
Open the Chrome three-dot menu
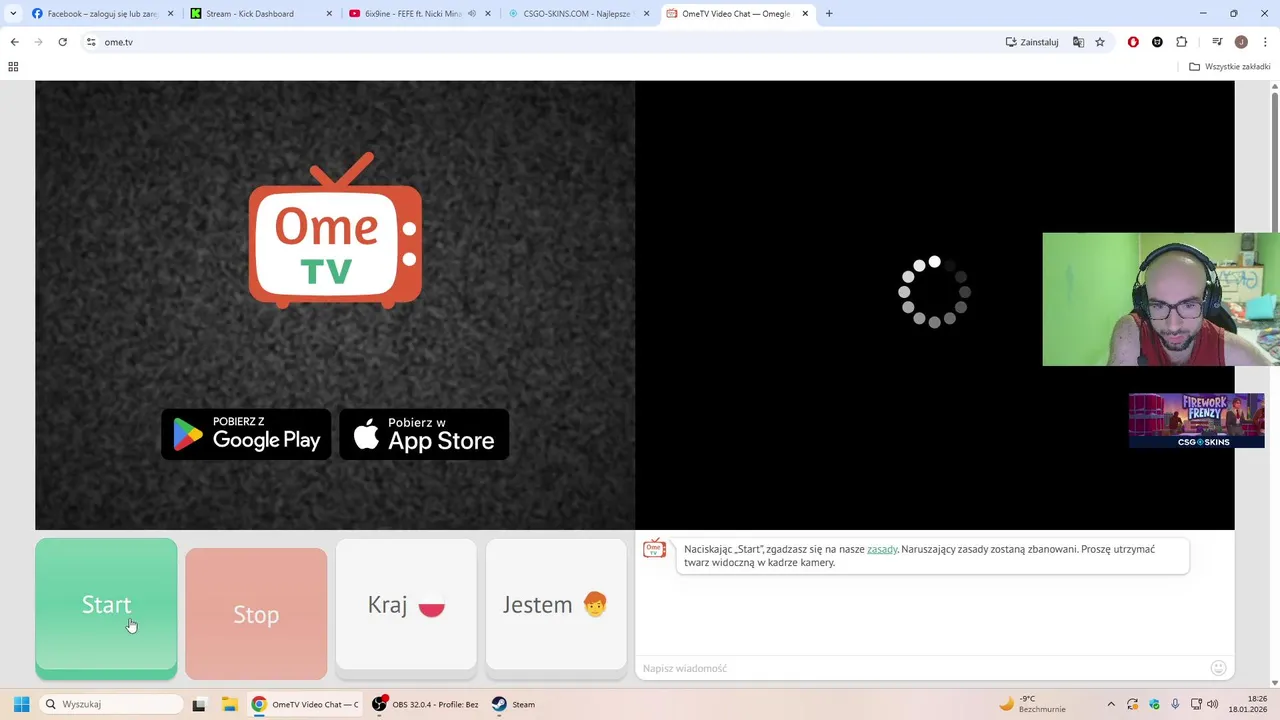click(x=1265, y=42)
